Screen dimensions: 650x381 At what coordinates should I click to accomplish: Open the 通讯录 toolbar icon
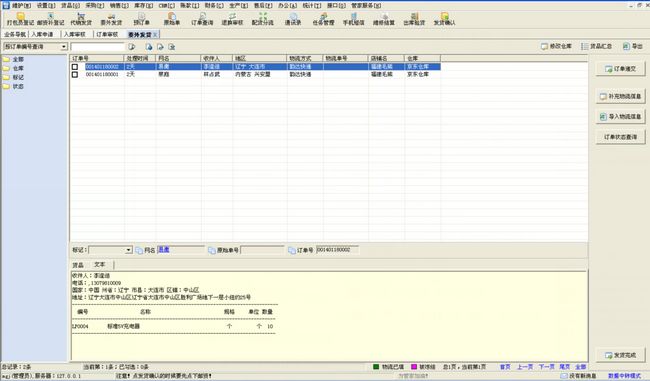(293, 19)
